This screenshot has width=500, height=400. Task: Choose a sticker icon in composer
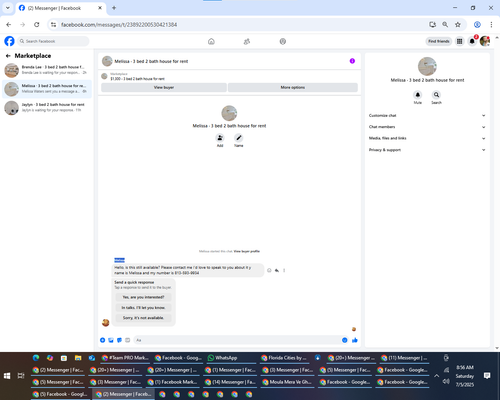tap(119, 340)
